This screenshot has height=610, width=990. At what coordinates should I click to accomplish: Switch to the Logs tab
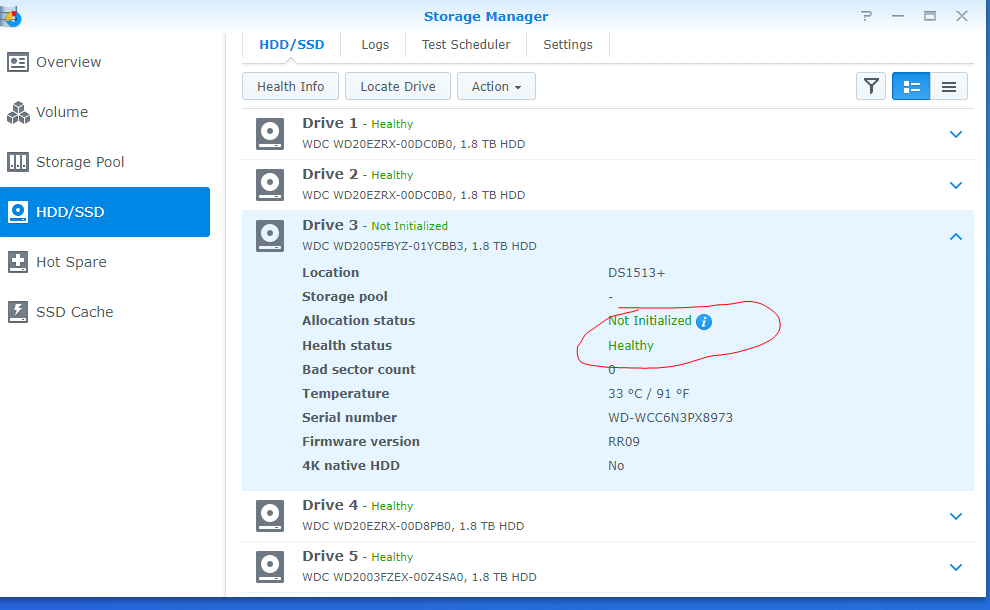click(375, 44)
